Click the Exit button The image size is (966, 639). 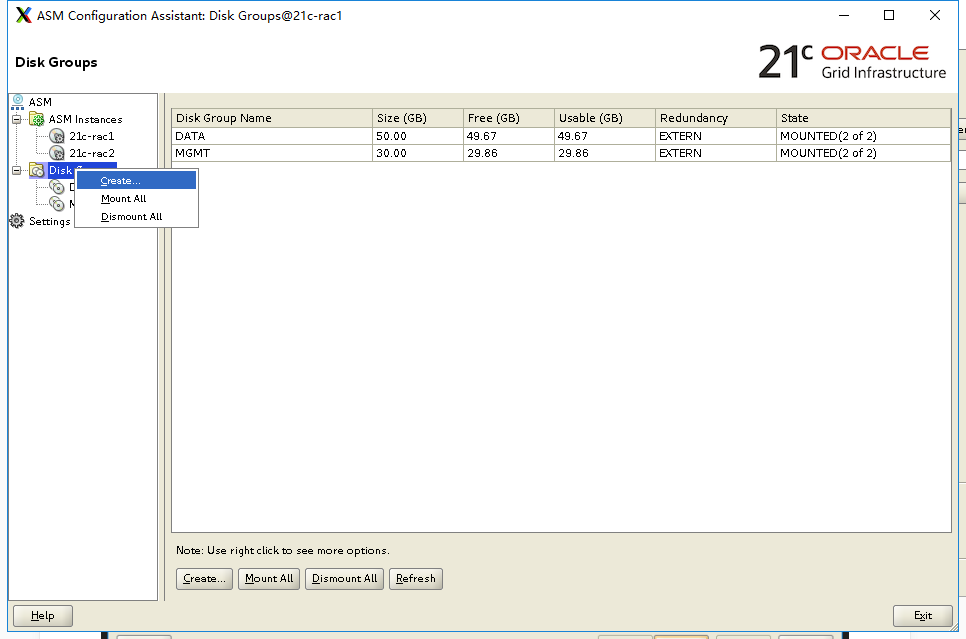[923, 616]
